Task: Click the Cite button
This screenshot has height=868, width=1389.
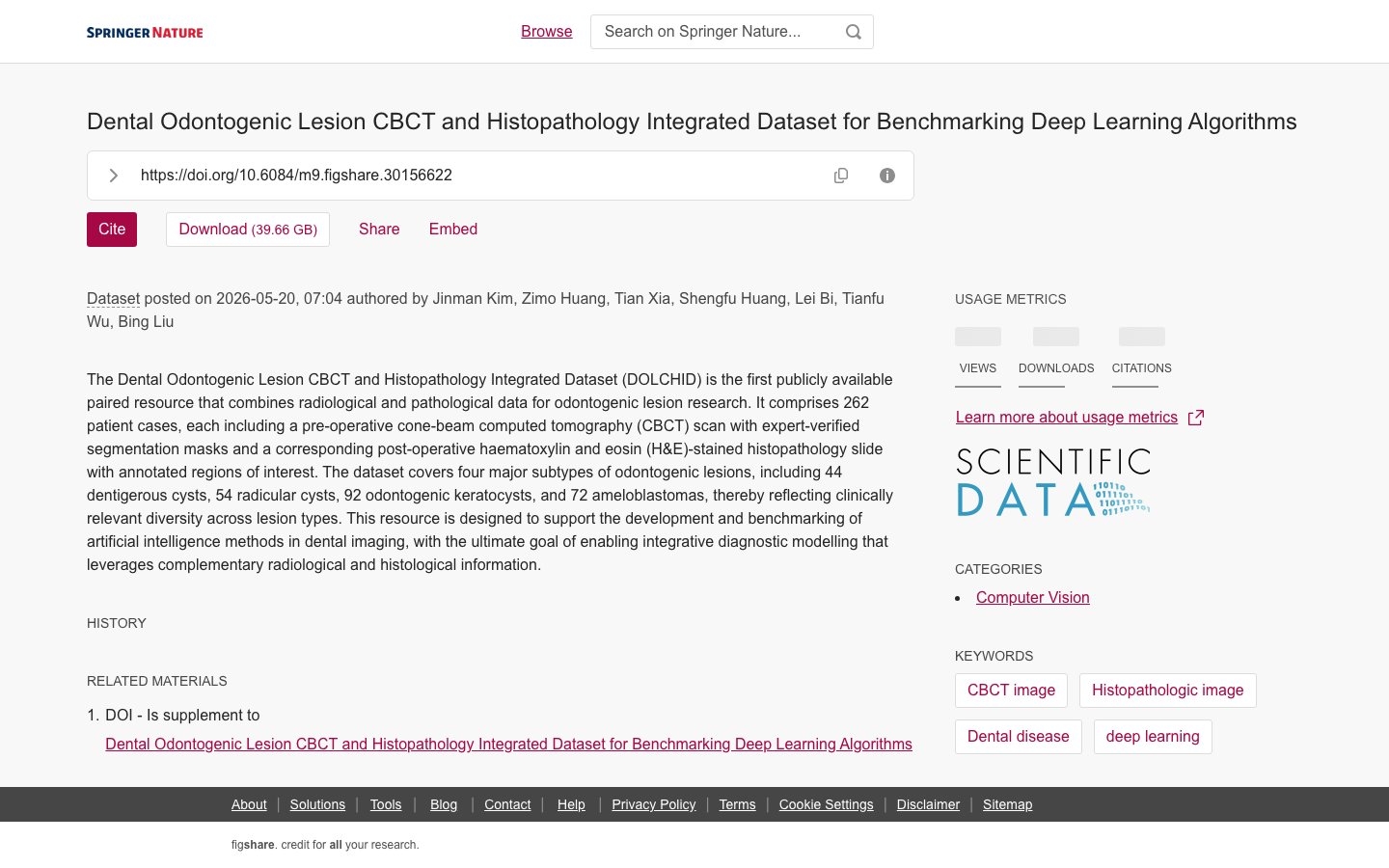Action: (112, 230)
